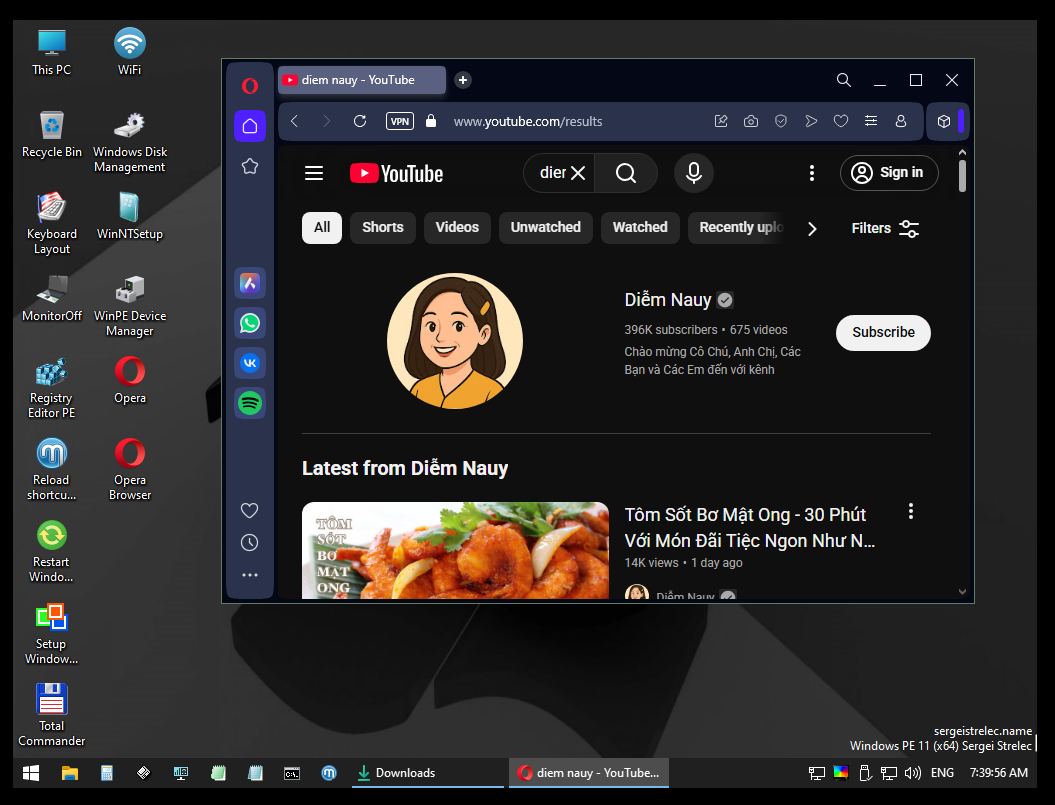Start voice search with microphone

pyautogui.click(x=694, y=173)
